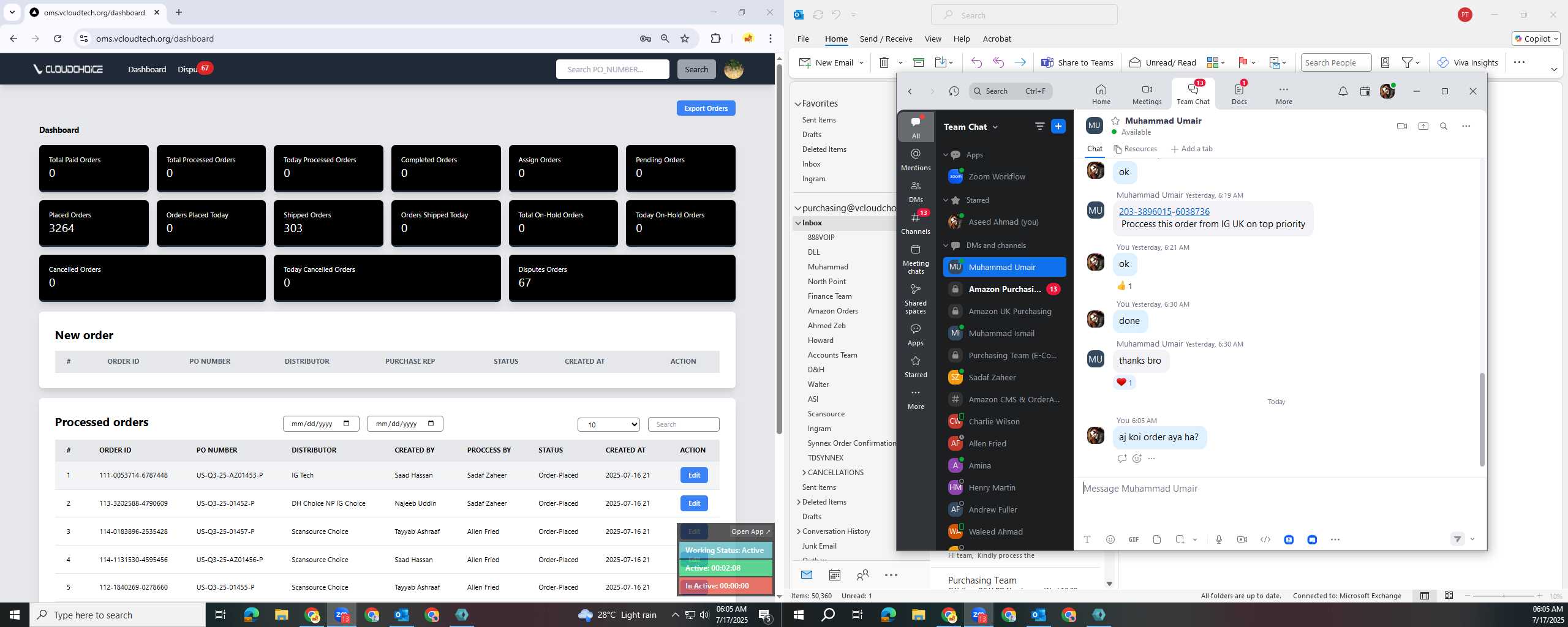Open text formatting options in composer
Screen dimensions: 1568x627
(x=1087, y=539)
